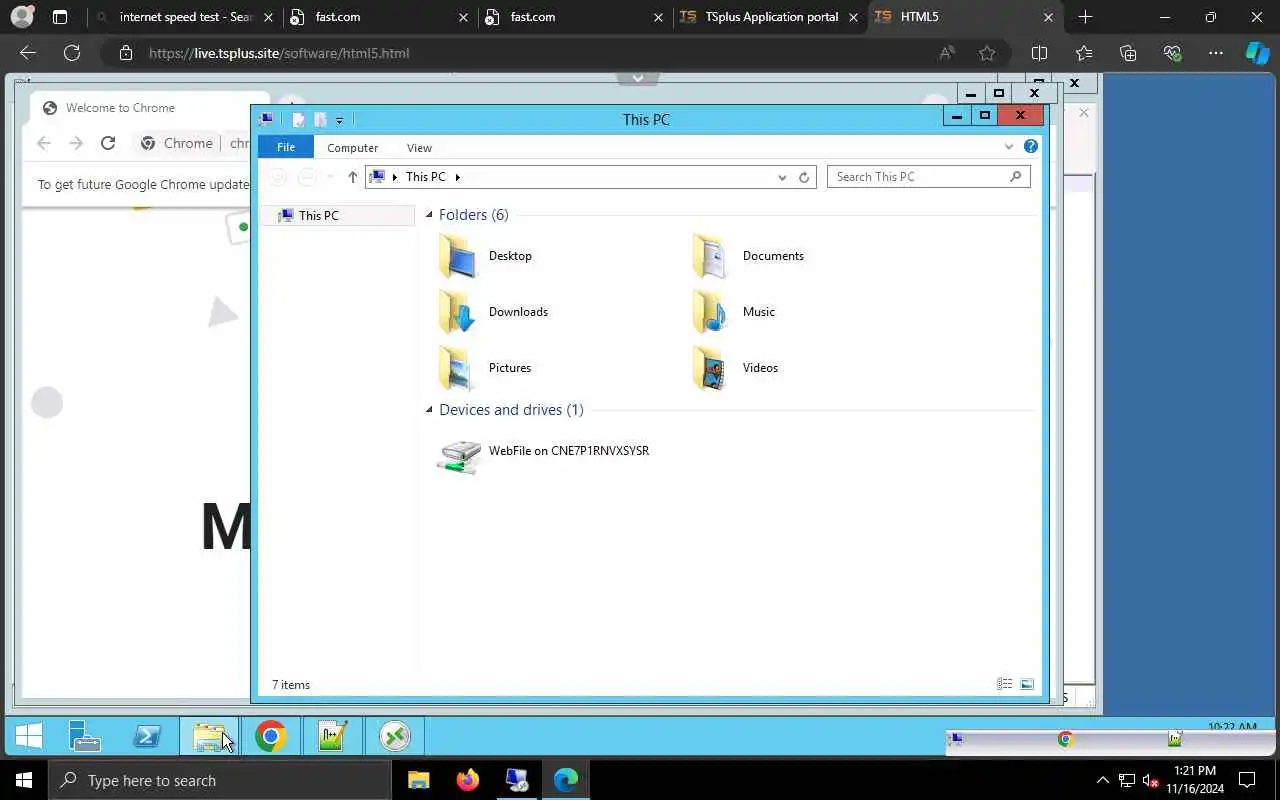
Task: Open the Videos folder icon
Action: tap(711, 368)
